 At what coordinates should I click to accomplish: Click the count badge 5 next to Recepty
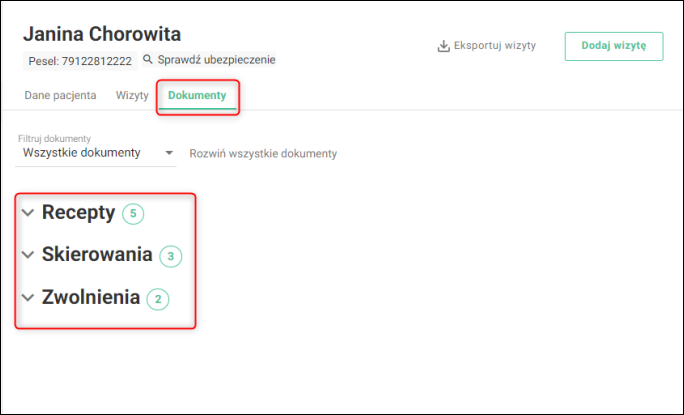click(133, 213)
